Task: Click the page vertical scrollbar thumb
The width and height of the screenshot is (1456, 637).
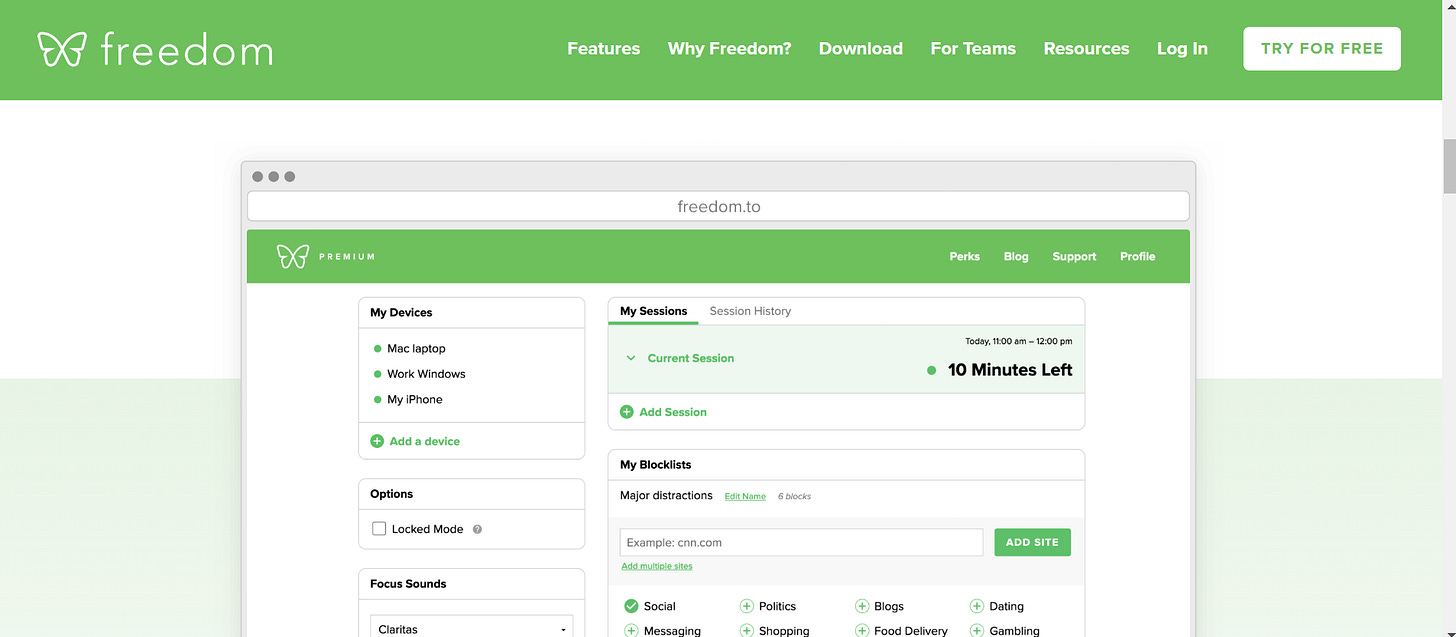Action: pos(1449,166)
